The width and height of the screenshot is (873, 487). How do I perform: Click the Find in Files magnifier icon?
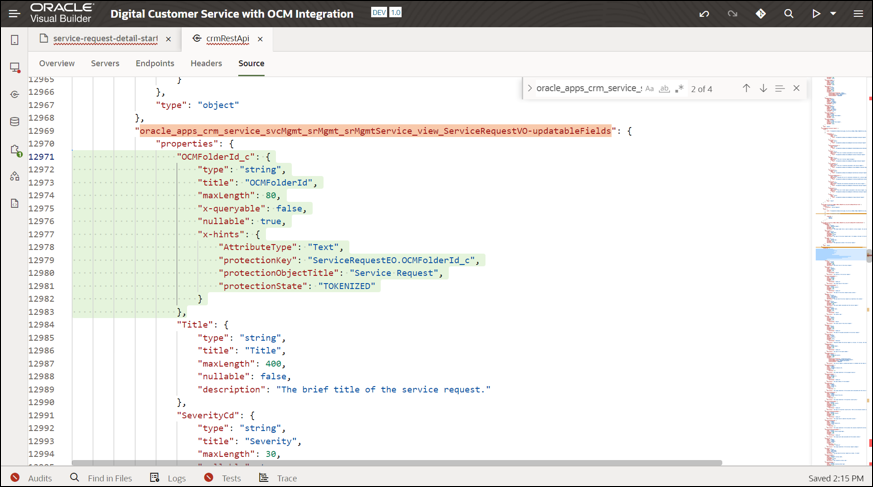click(75, 478)
